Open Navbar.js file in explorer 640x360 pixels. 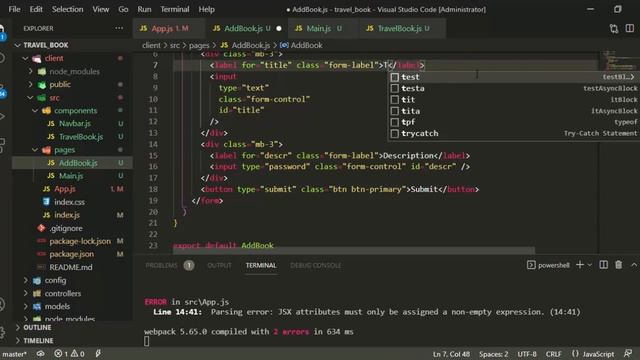(x=75, y=123)
